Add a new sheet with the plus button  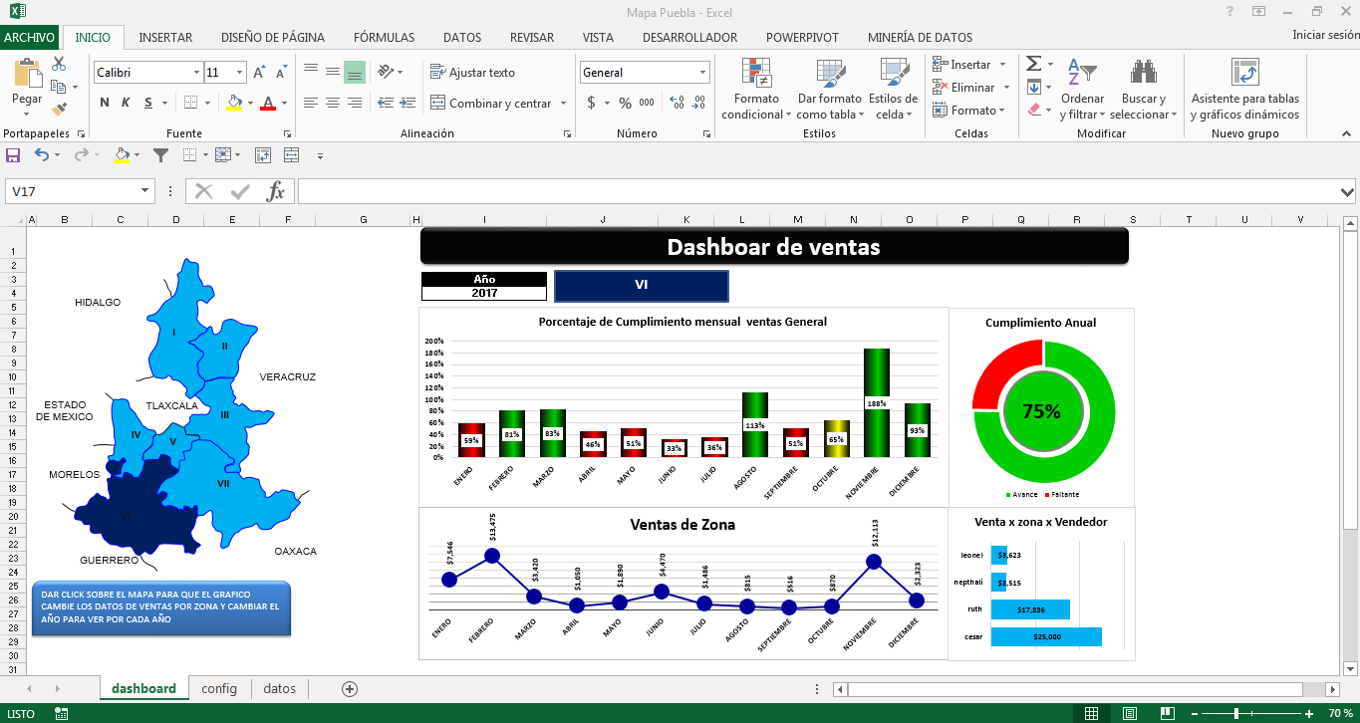click(x=348, y=688)
